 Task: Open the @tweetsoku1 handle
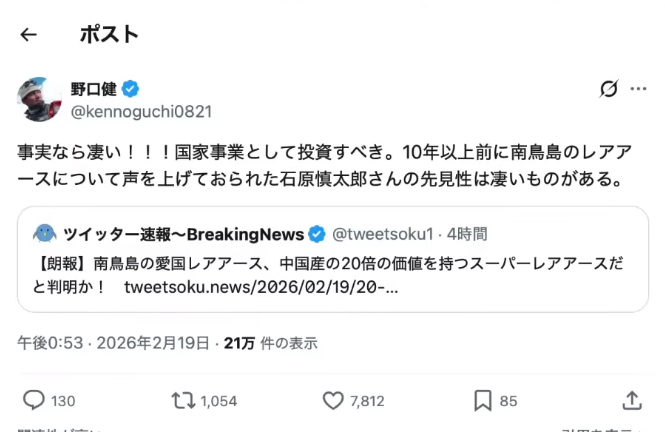[x=383, y=234]
